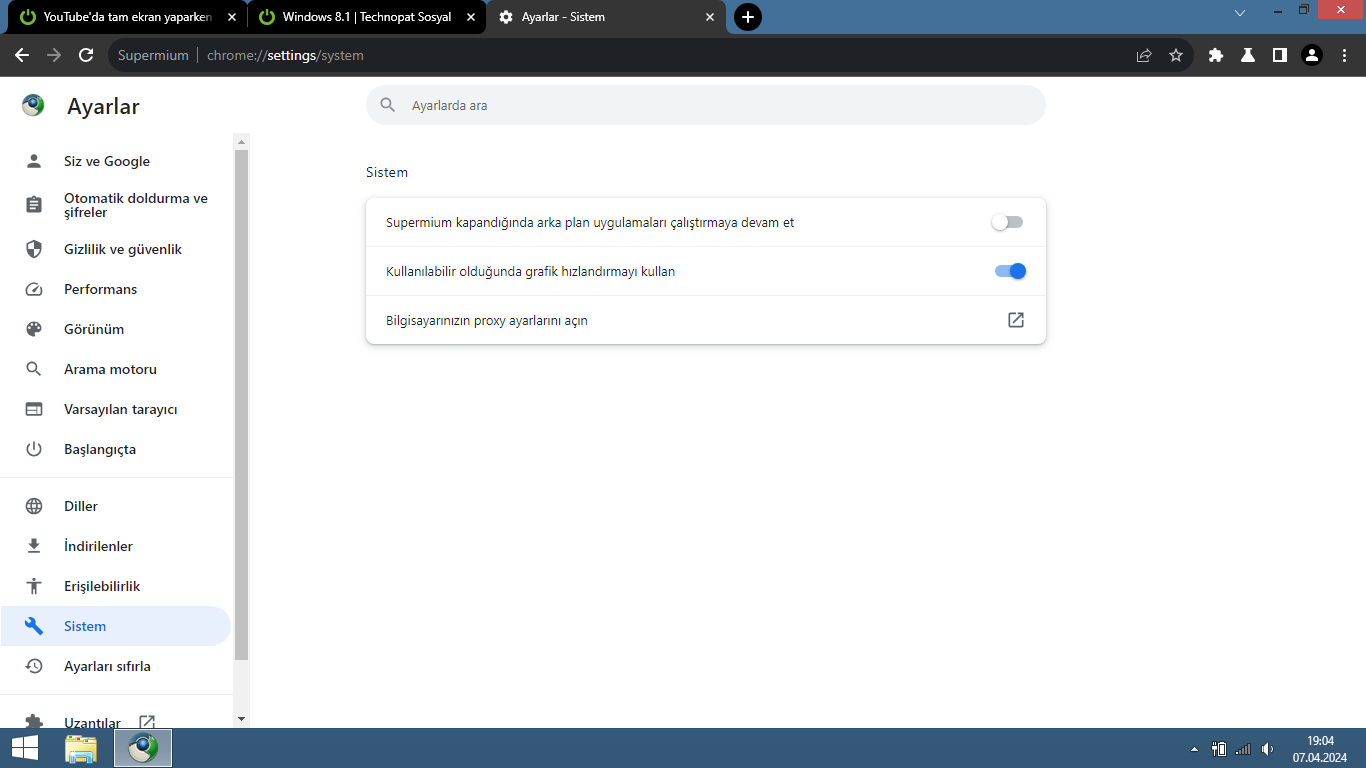Toggle the side panel icon
This screenshot has width=1366, height=768.
[x=1280, y=56]
